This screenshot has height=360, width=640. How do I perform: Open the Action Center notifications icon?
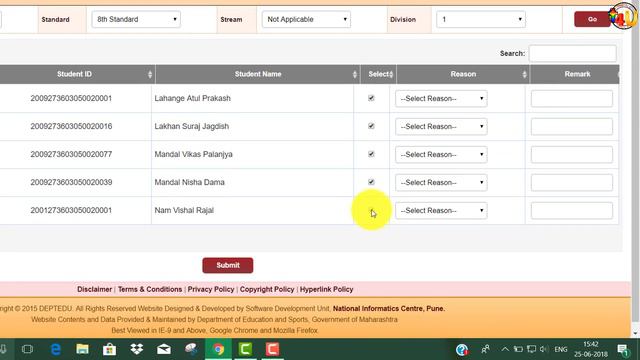coord(623,350)
